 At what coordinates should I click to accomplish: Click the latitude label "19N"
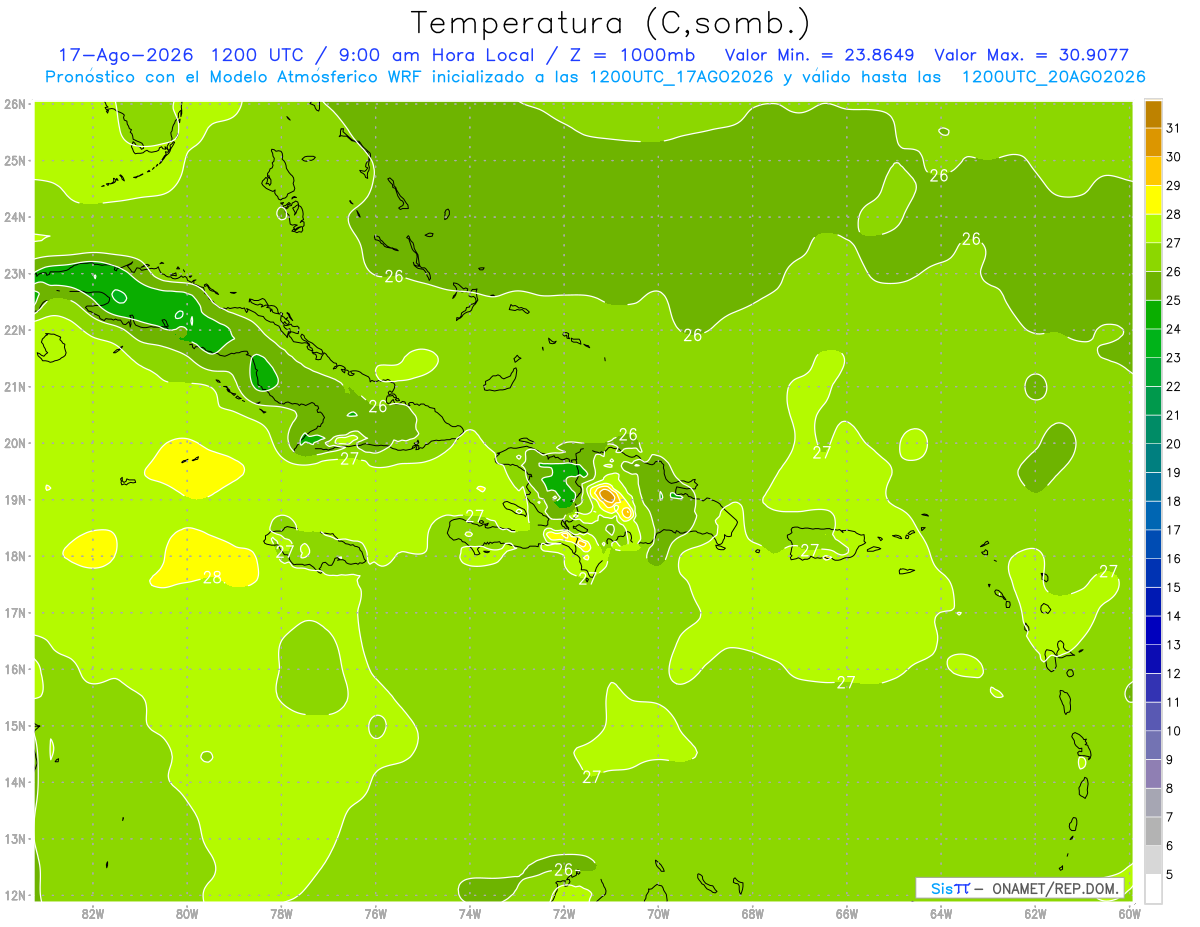pyautogui.click(x=15, y=500)
